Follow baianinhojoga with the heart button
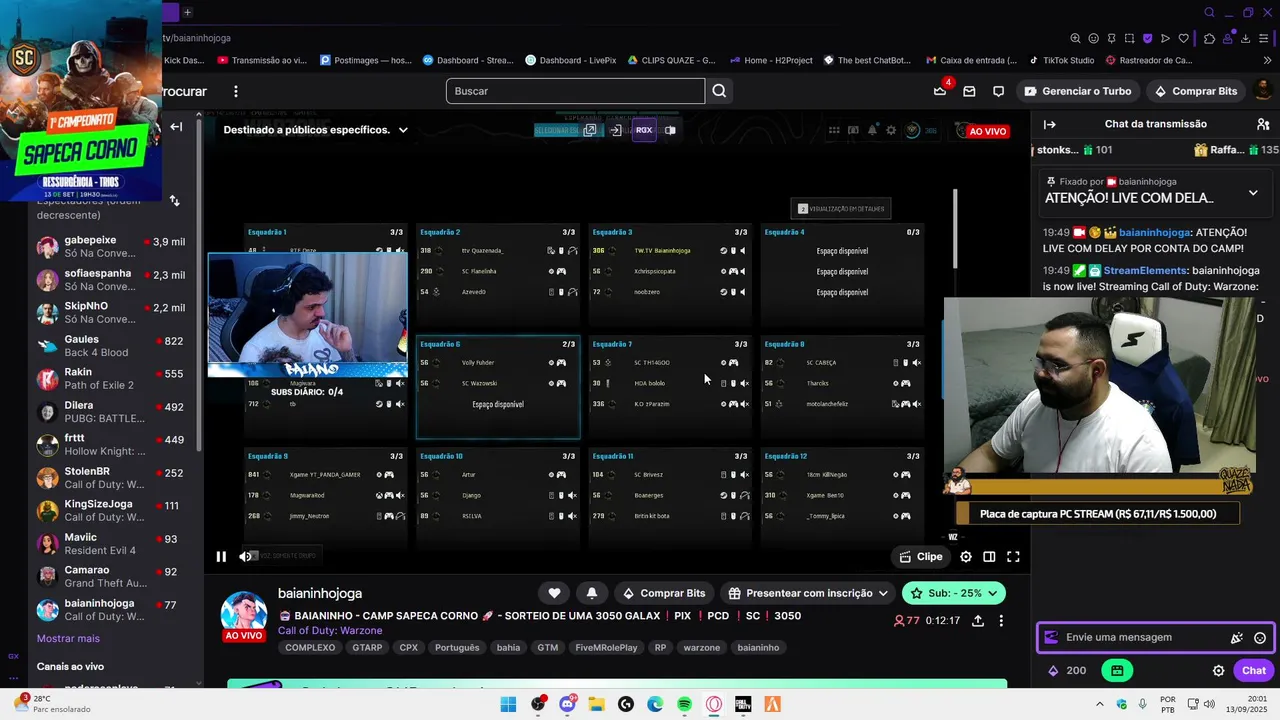Viewport: 1280px width, 720px height. coord(554,593)
